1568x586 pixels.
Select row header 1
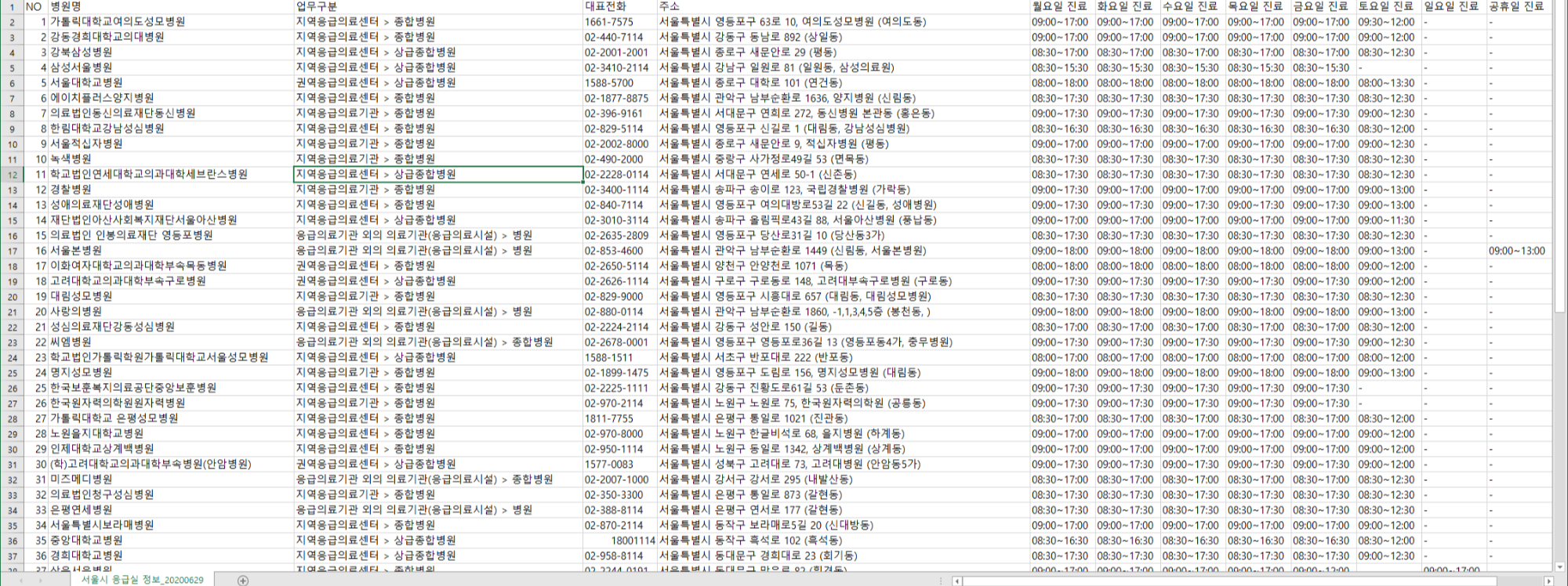pyautogui.click(x=12, y=6)
